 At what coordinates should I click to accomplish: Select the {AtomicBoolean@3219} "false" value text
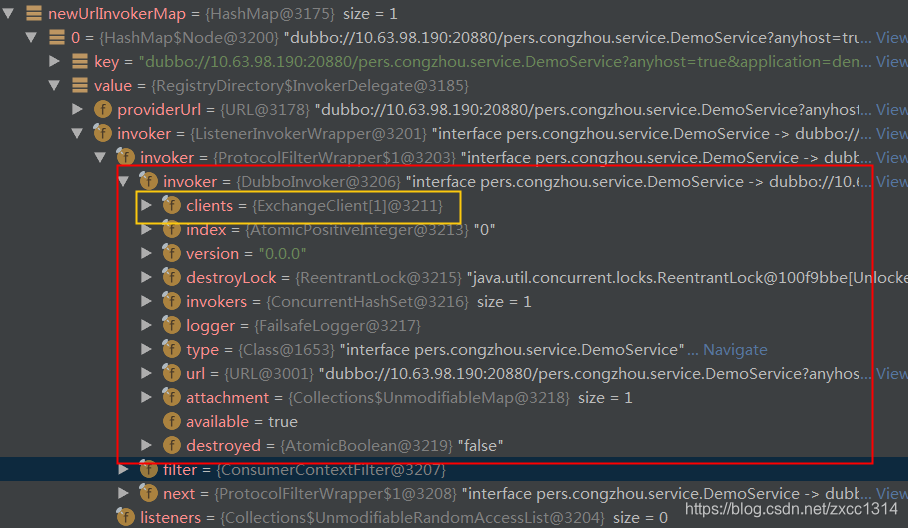point(392,446)
